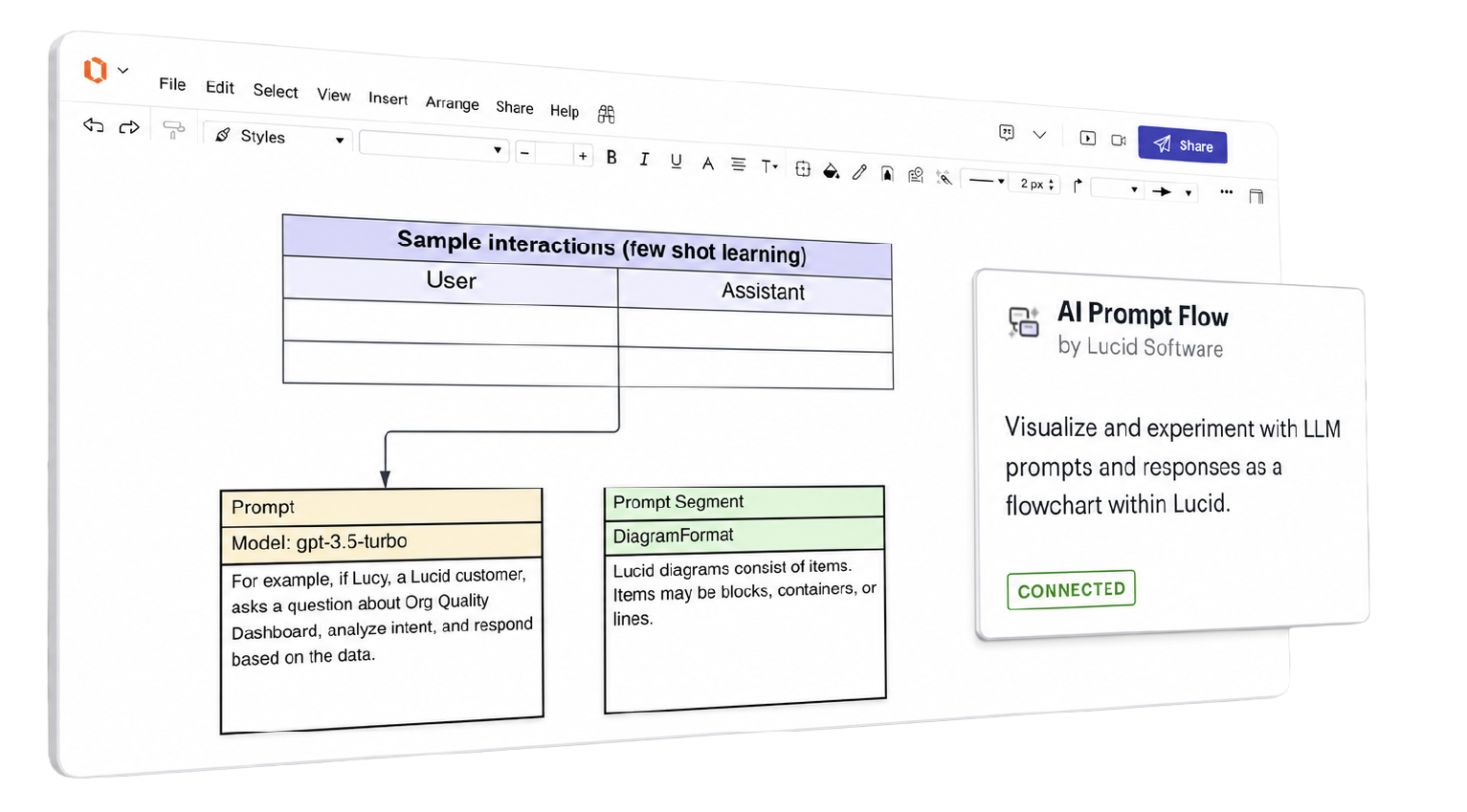Screen dimensions: 1467x812
Task: Select the format painter roller icon
Action: [173, 130]
